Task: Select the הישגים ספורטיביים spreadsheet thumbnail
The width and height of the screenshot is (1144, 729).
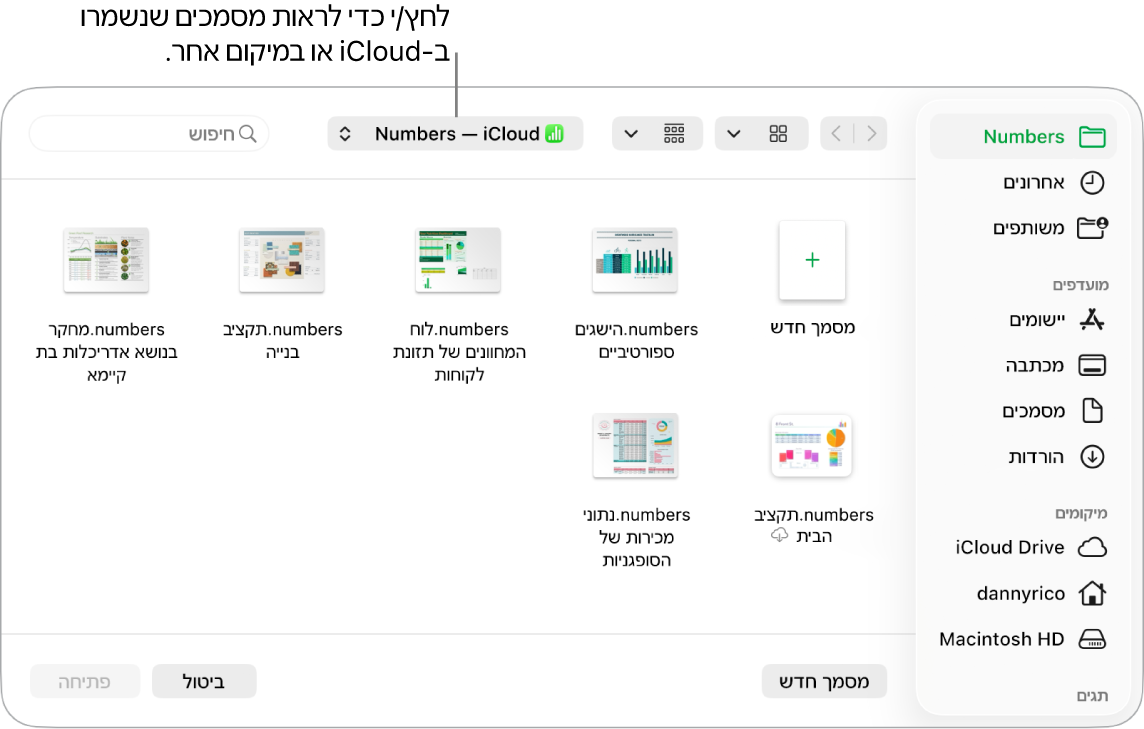Action: [x=635, y=260]
